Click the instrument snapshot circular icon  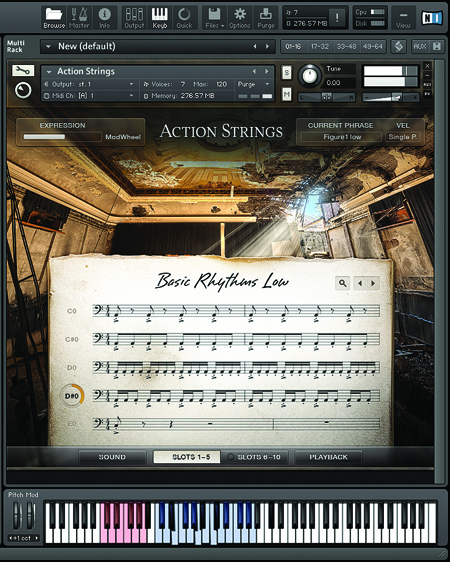click(23, 90)
